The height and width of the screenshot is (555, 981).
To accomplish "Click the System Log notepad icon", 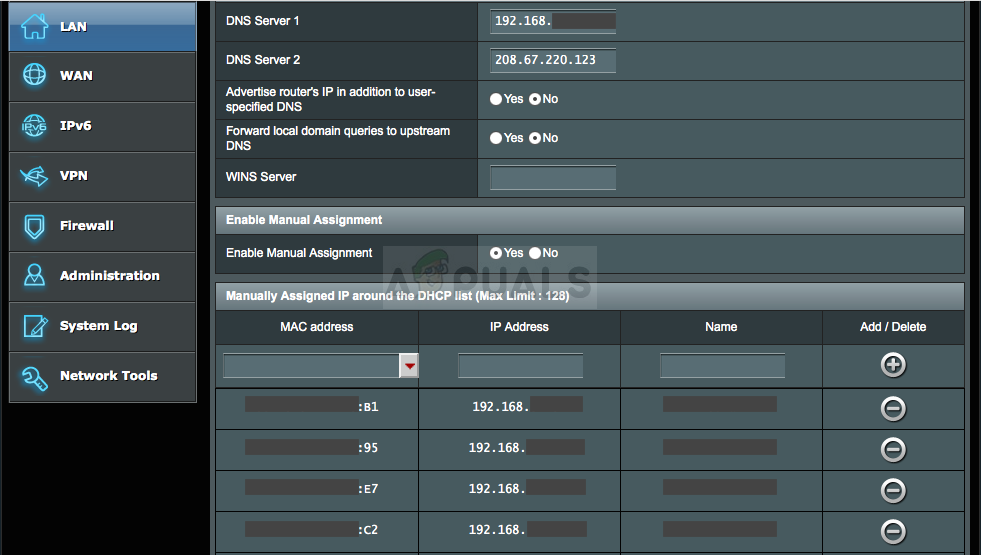I will (x=35, y=326).
